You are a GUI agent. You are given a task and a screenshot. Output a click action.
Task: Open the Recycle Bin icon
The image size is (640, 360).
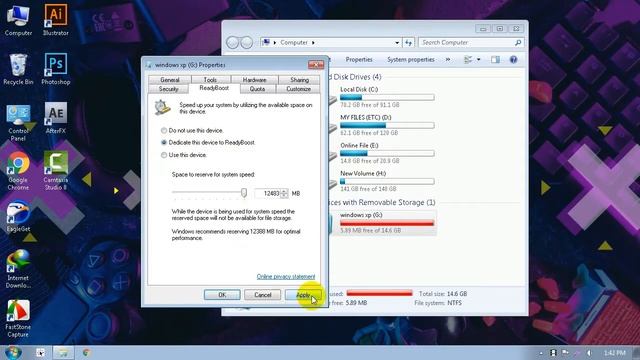(18, 69)
